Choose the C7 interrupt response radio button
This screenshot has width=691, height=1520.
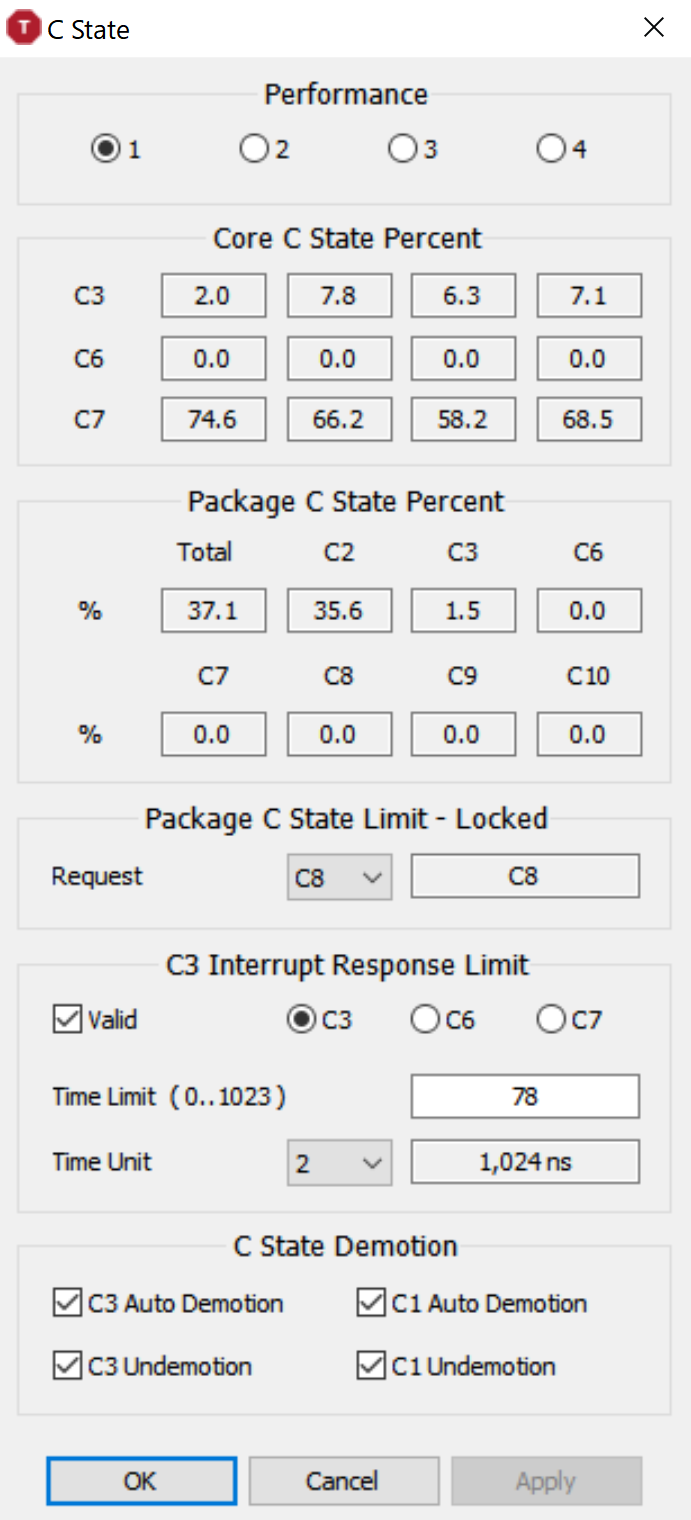click(x=551, y=1020)
